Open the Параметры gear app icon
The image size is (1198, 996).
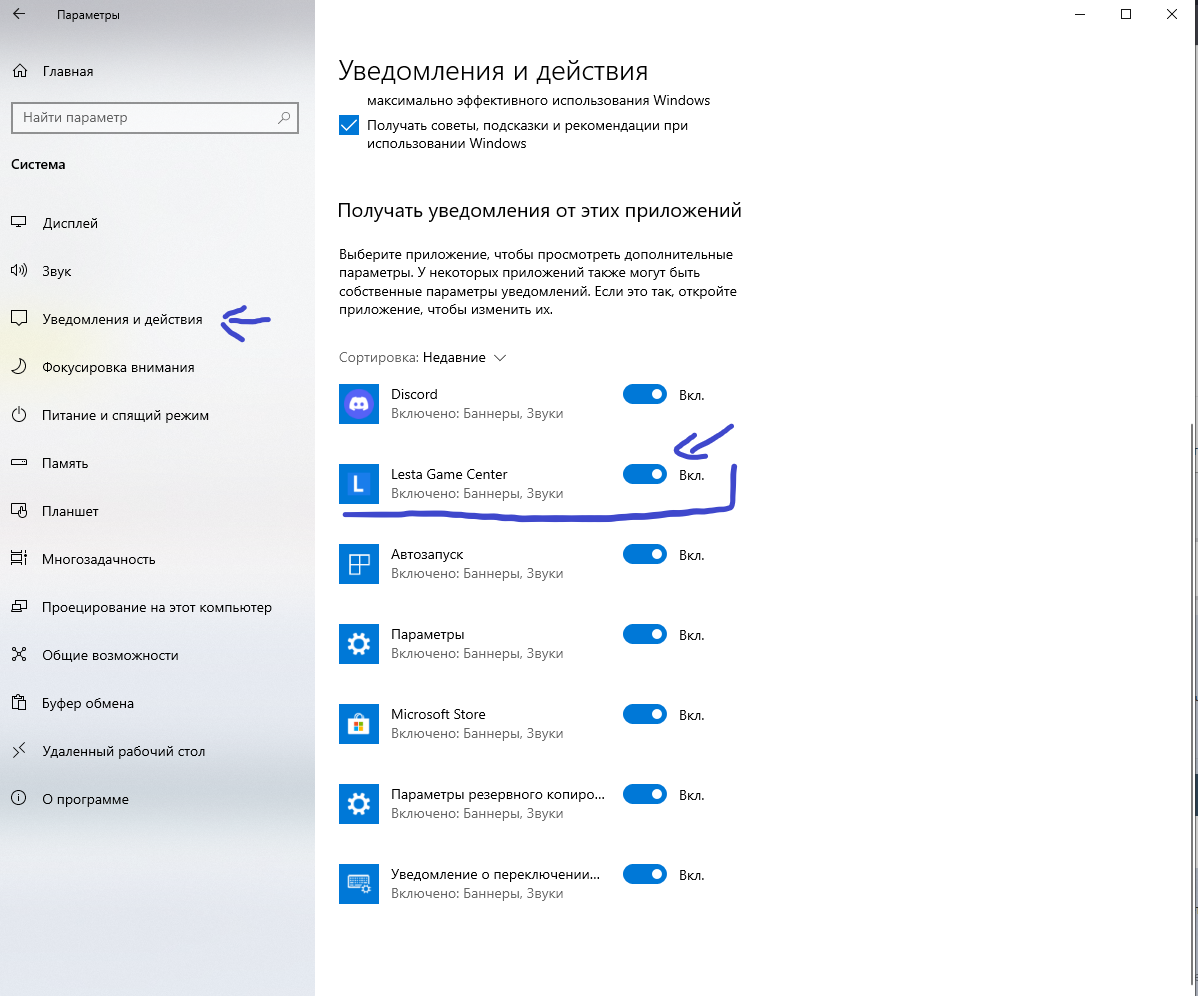(359, 644)
